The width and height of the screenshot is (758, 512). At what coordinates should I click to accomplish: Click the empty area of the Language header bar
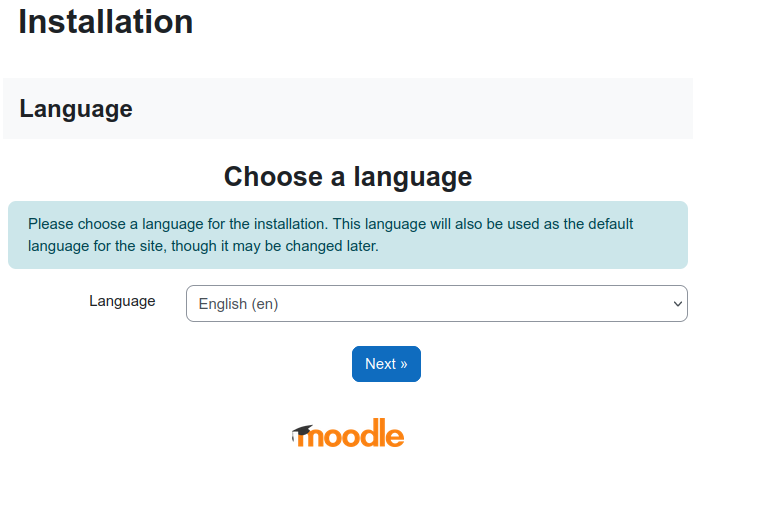(450, 108)
